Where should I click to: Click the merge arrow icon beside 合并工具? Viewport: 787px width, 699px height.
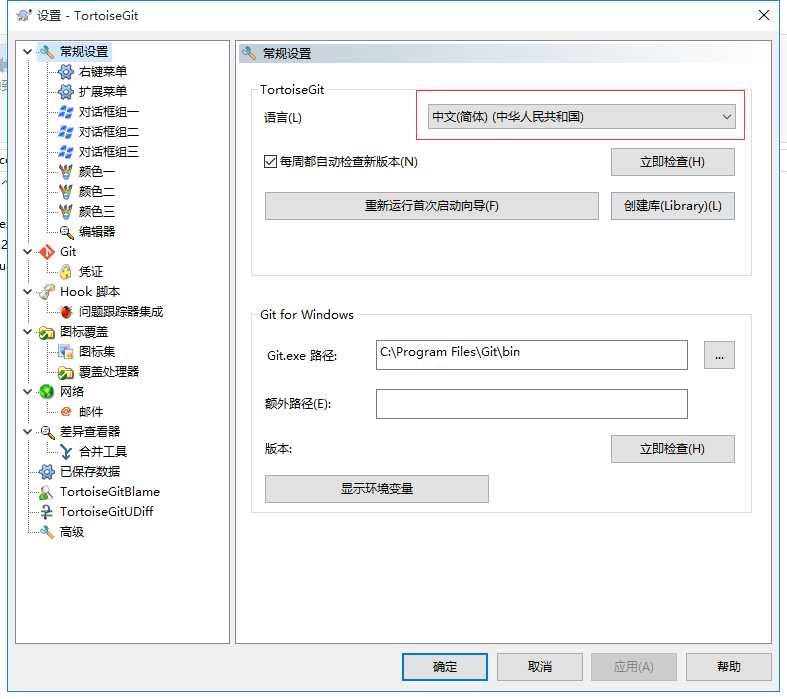click(66, 452)
